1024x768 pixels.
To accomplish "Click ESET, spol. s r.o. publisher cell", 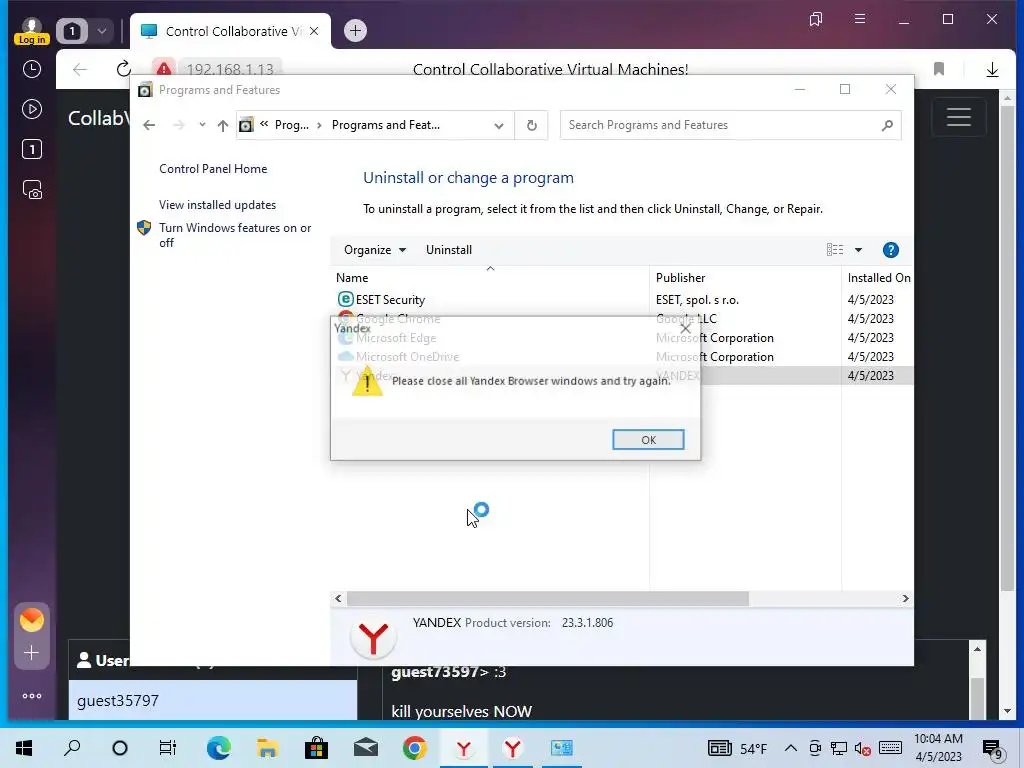I will click(697, 300).
